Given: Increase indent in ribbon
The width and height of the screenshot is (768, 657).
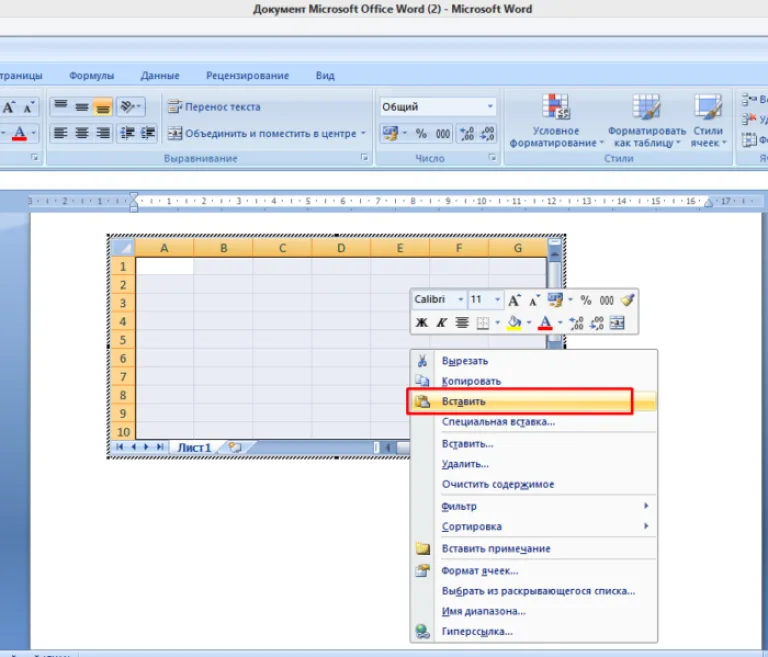Looking at the screenshot, I should coord(147,133).
